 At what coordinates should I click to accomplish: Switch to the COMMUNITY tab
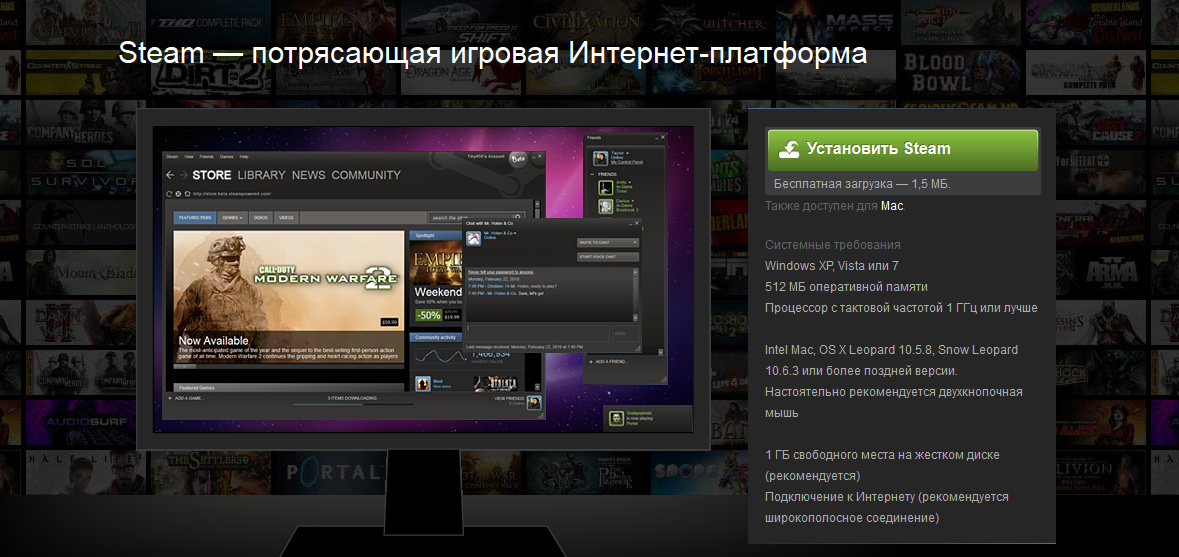pyautogui.click(x=366, y=175)
